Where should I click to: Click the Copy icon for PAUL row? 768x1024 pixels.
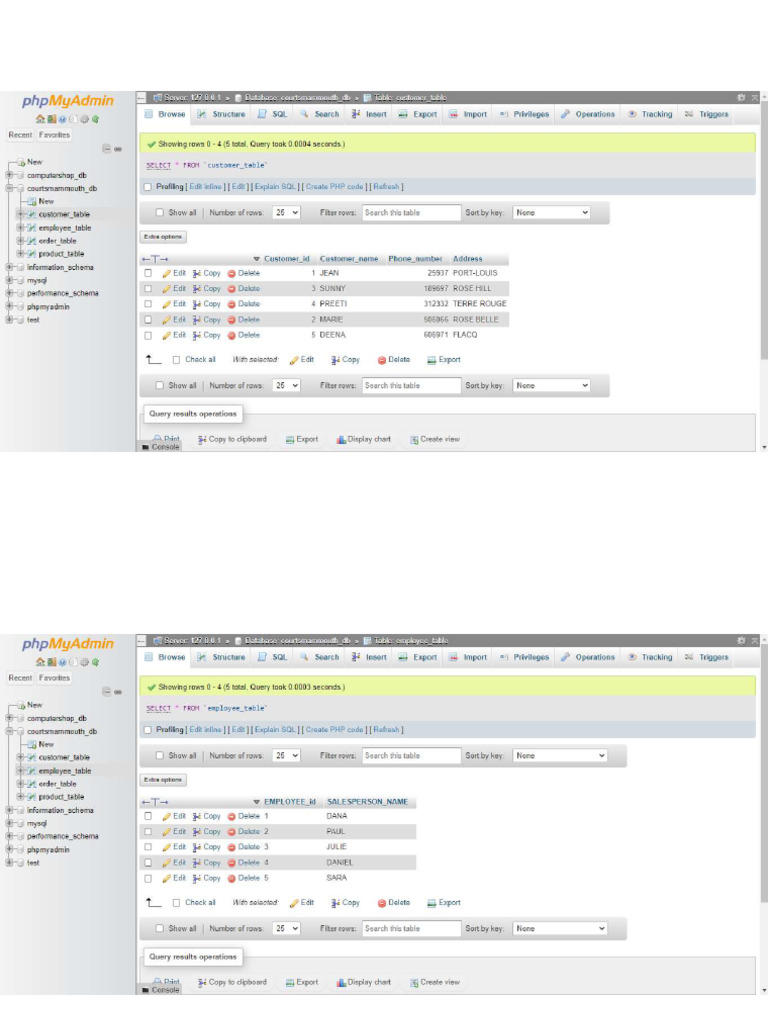click(x=197, y=832)
